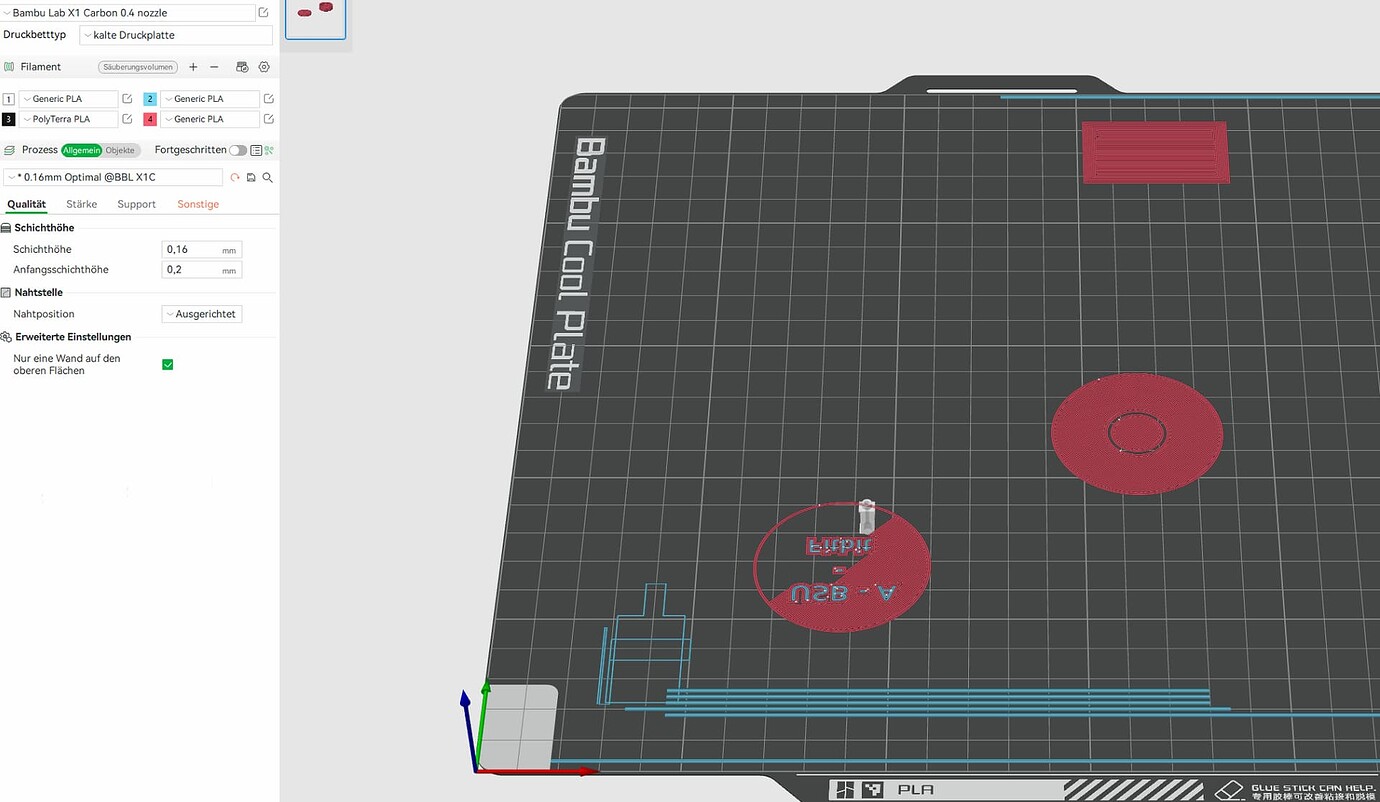Toggle the Fortgeschritten advanced mode switch
This screenshot has width=1380, height=802.
(x=238, y=150)
